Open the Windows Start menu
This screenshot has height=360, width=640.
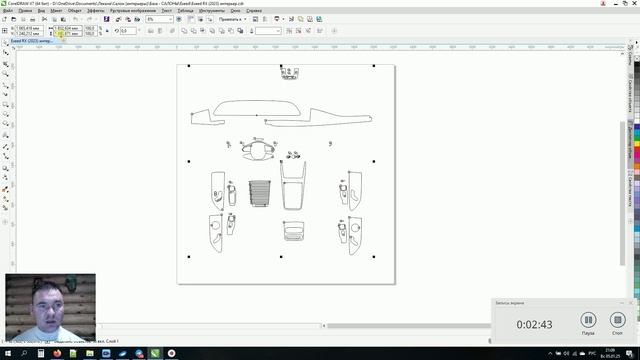tap(7, 353)
